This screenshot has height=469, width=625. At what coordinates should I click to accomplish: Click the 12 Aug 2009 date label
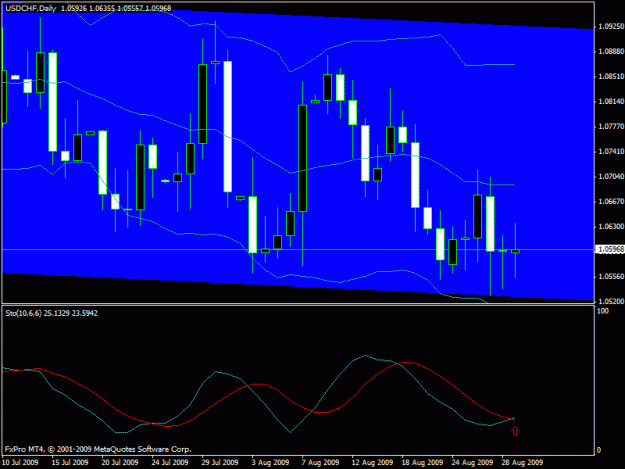coord(372,462)
